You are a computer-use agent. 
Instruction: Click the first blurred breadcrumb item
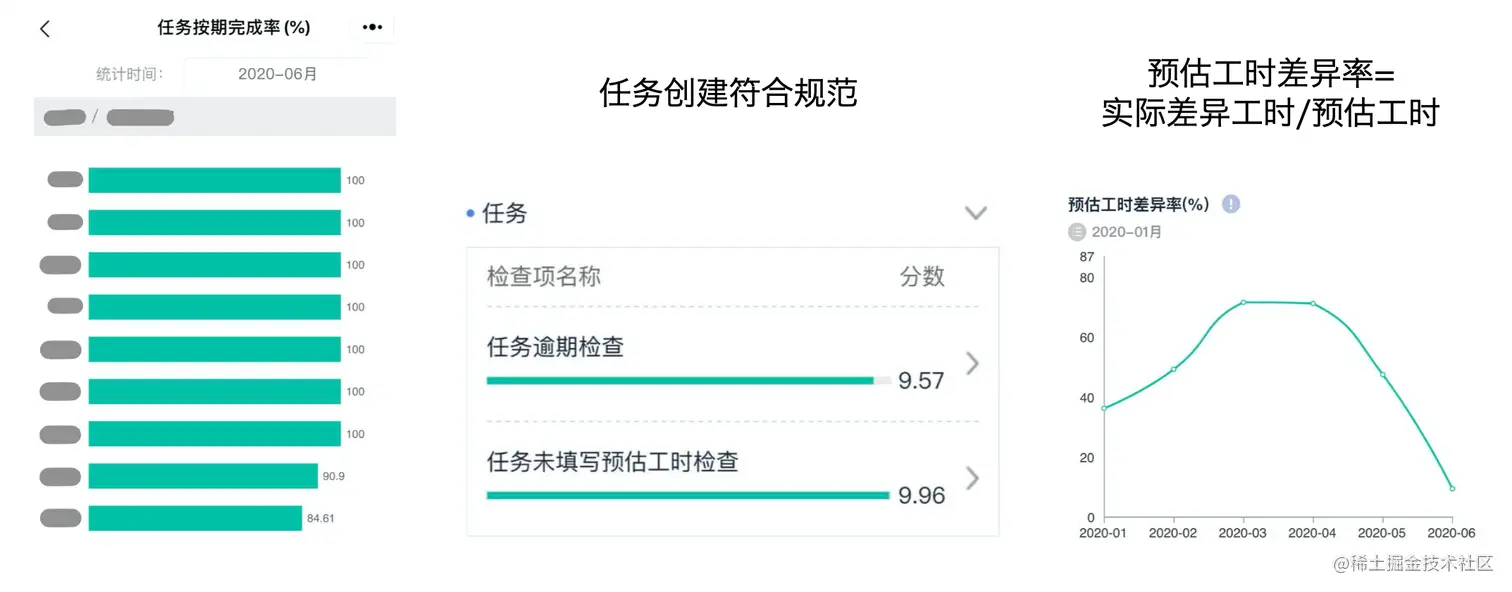point(65,118)
